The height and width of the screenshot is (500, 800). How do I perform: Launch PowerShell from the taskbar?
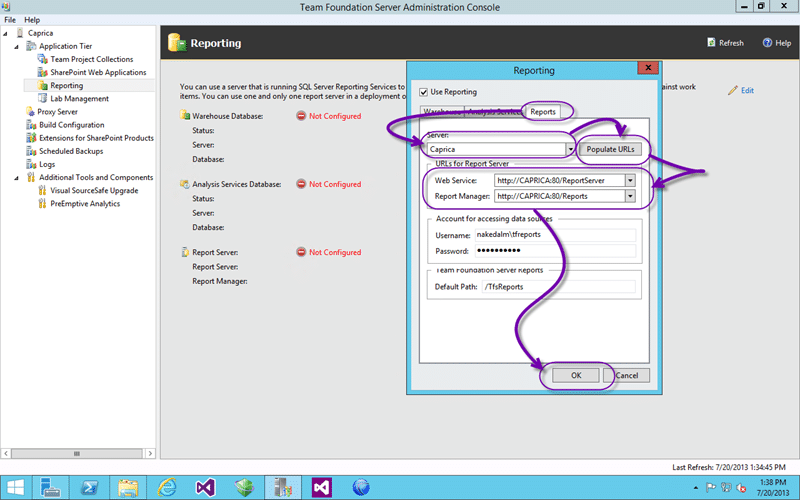pyautogui.click(x=89, y=487)
